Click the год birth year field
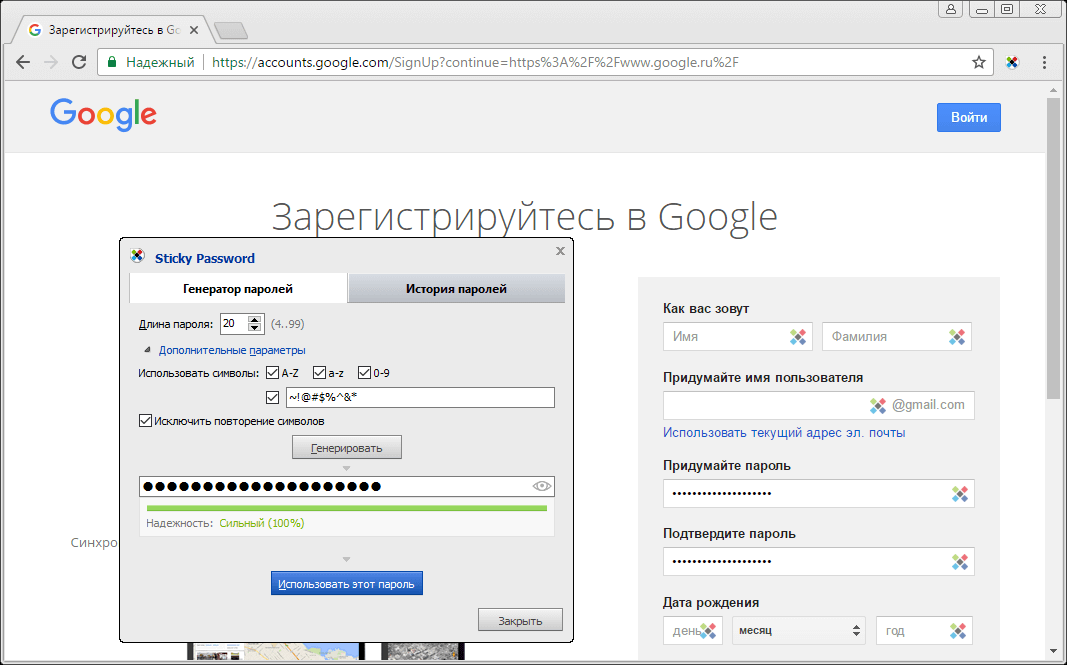The height and width of the screenshot is (665, 1067). 924,630
